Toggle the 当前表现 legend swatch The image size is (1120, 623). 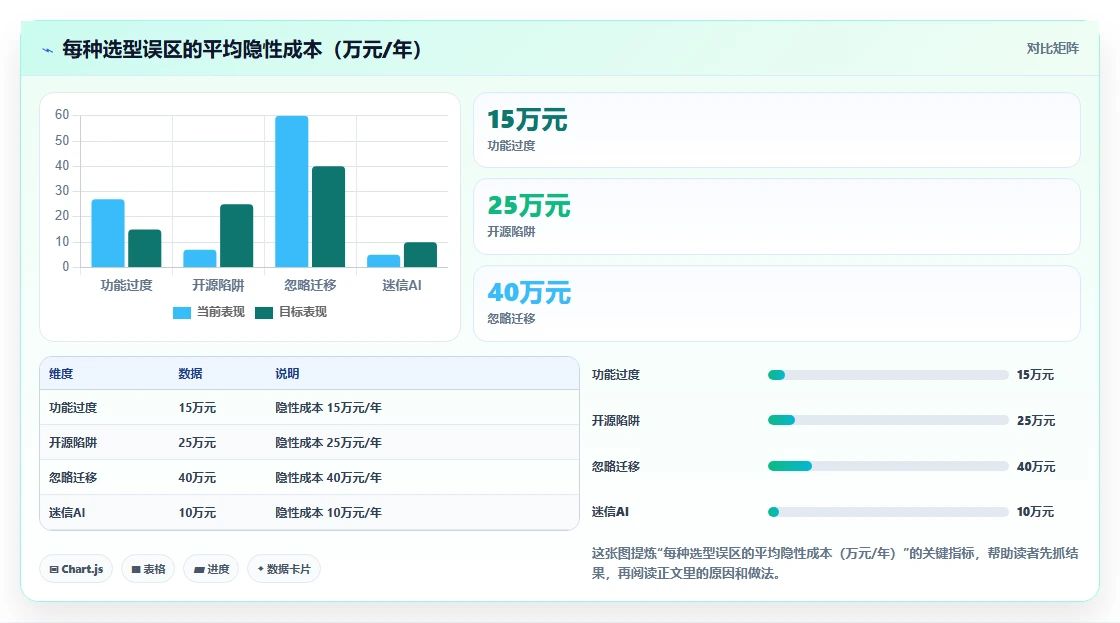click(181, 312)
